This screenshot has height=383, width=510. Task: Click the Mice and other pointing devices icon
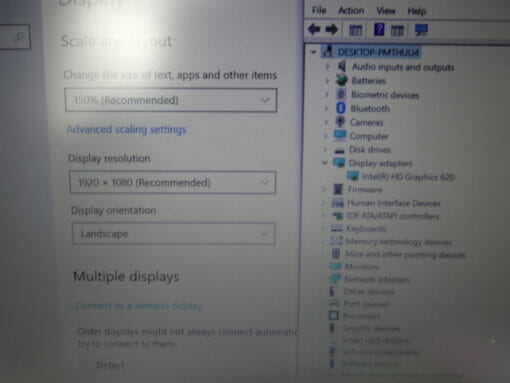(x=336, y=254)
